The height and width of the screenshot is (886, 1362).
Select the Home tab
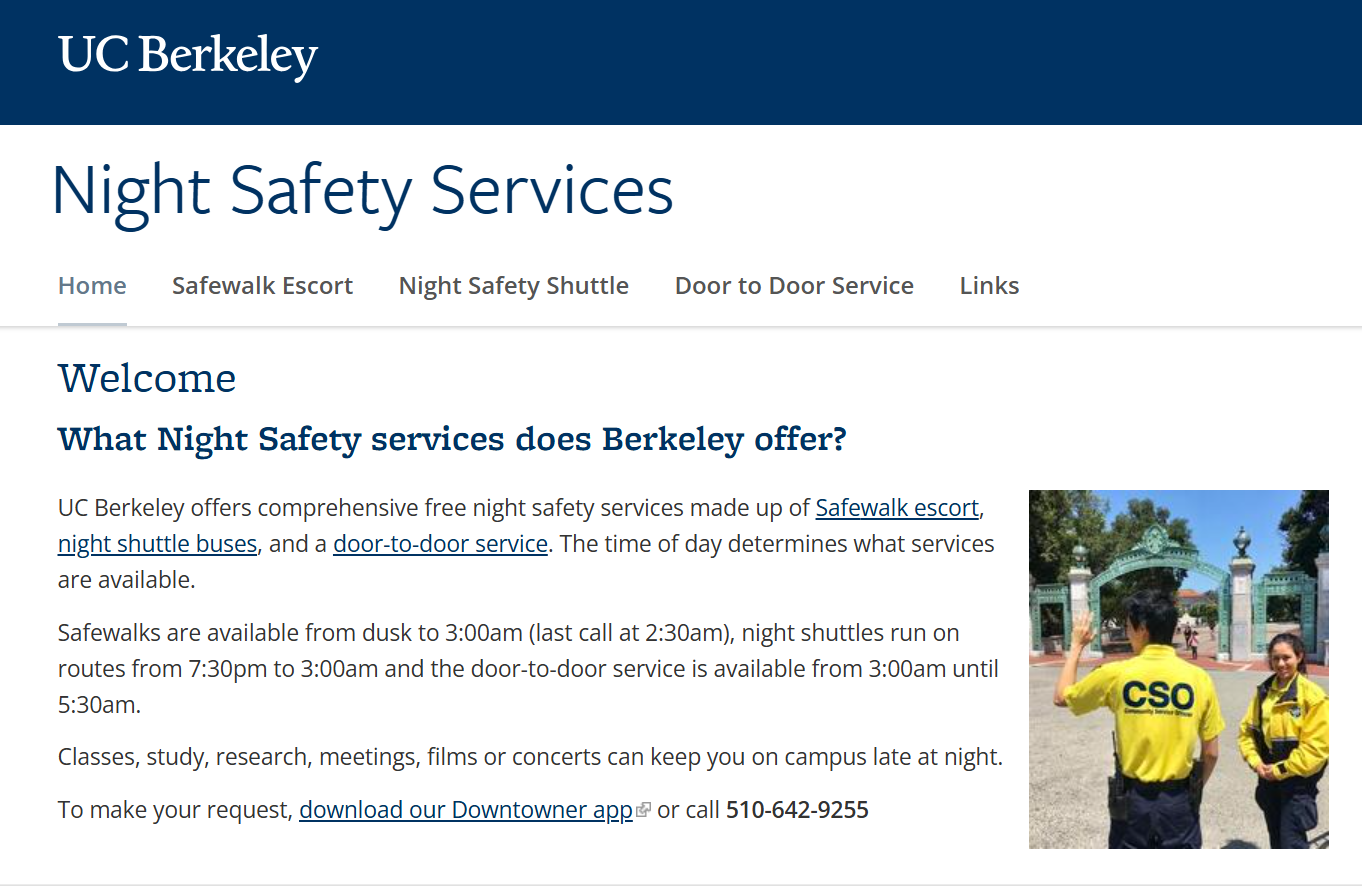pyautogui.click(x=92, y=286)
